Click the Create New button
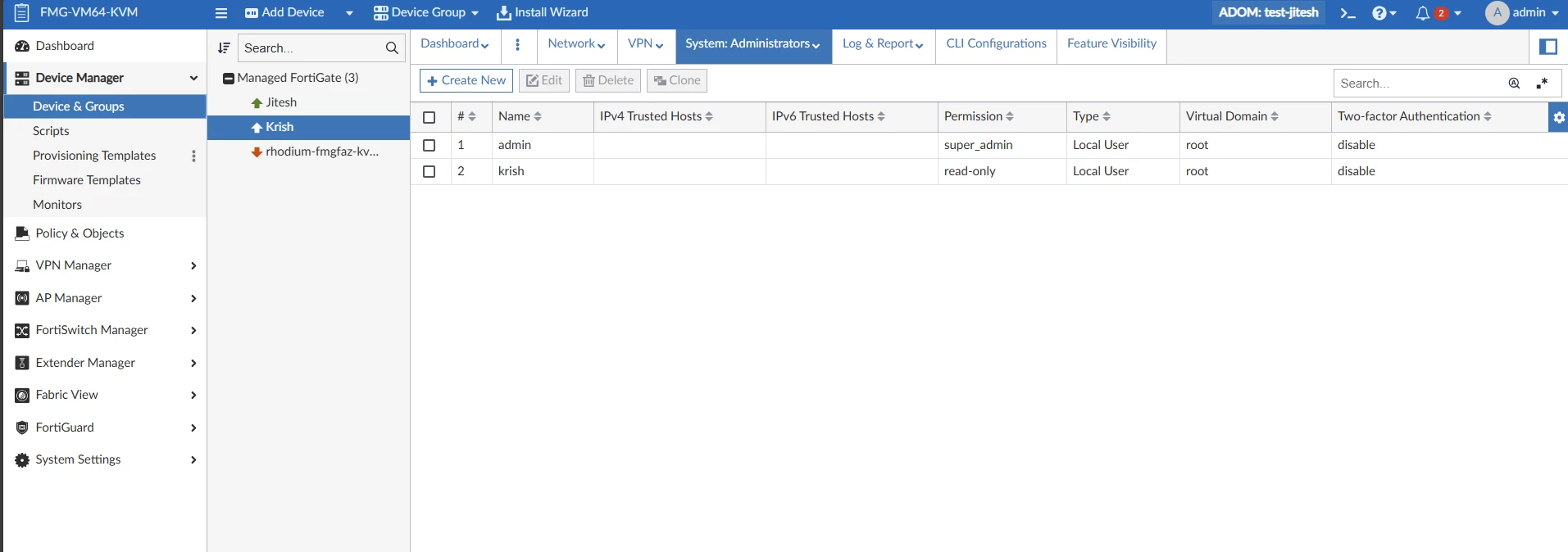The image size is (1568, 552). click(466, 80)
